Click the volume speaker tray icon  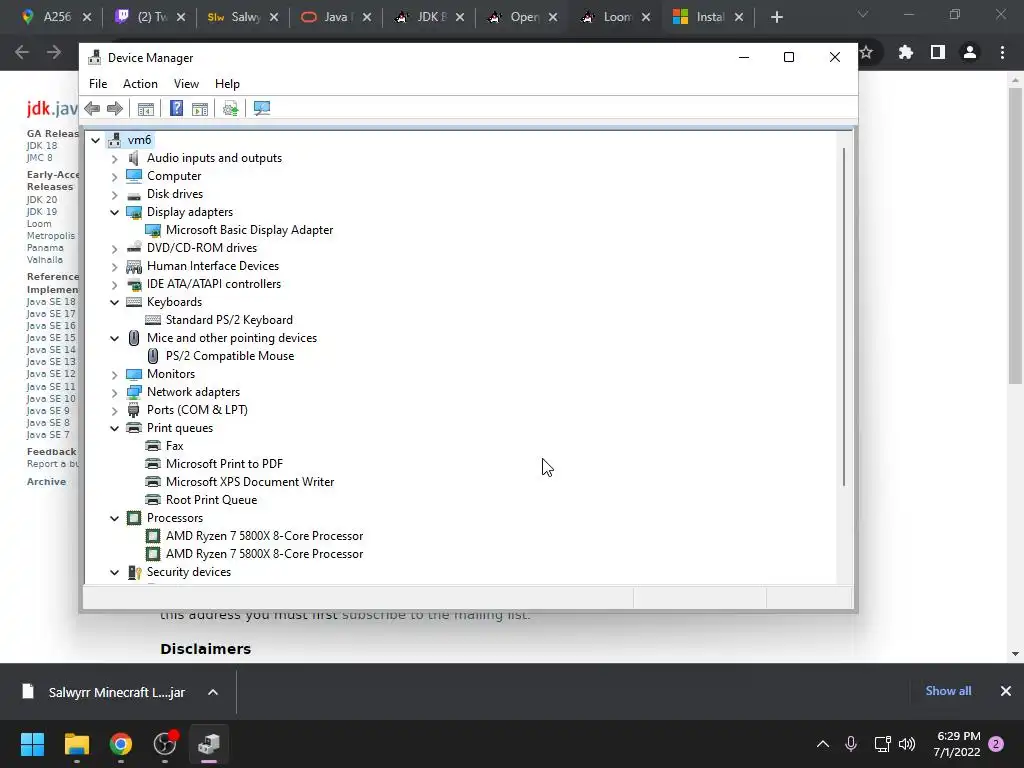pos(907,744)
